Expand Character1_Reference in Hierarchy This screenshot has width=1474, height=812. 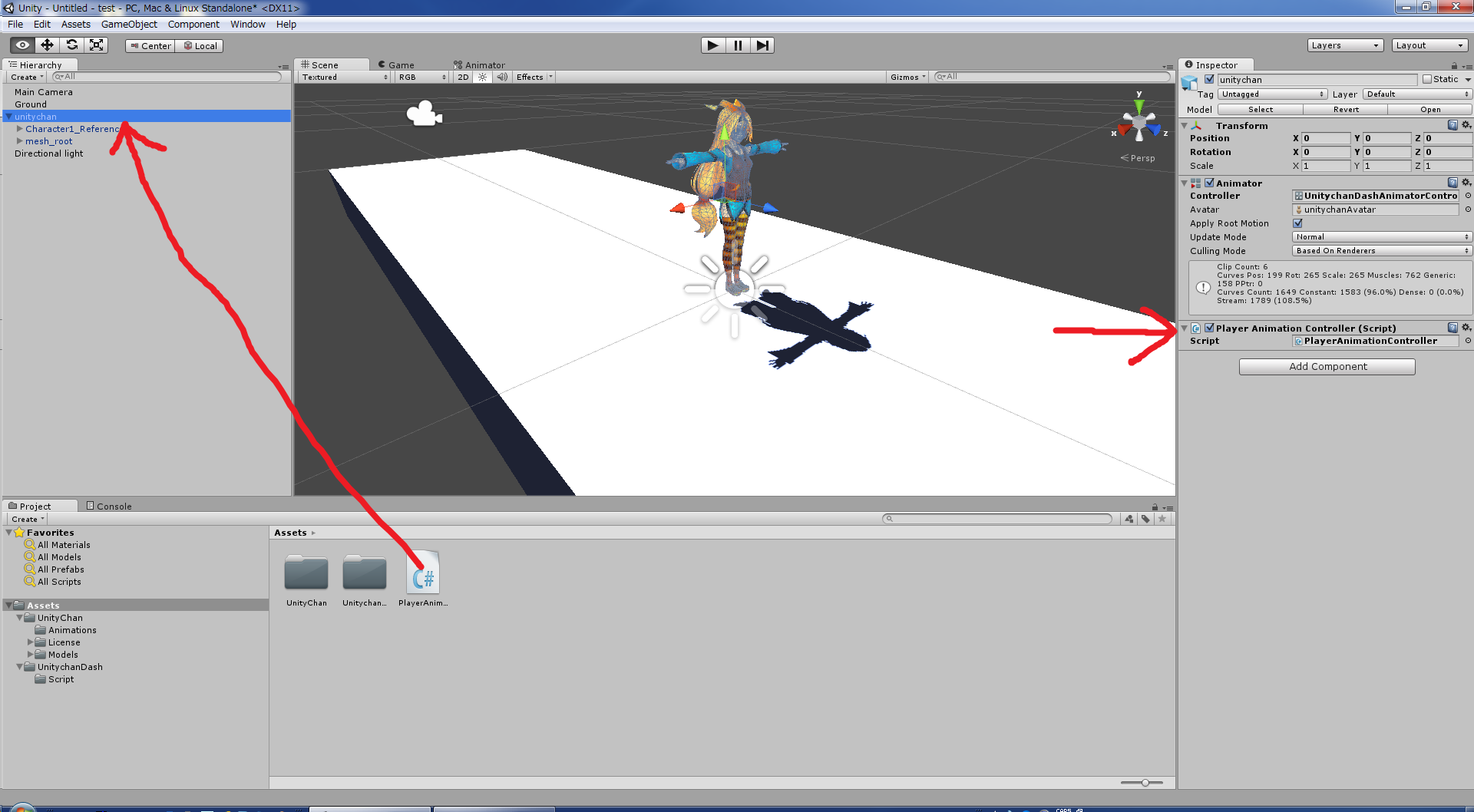coord(20,129)
